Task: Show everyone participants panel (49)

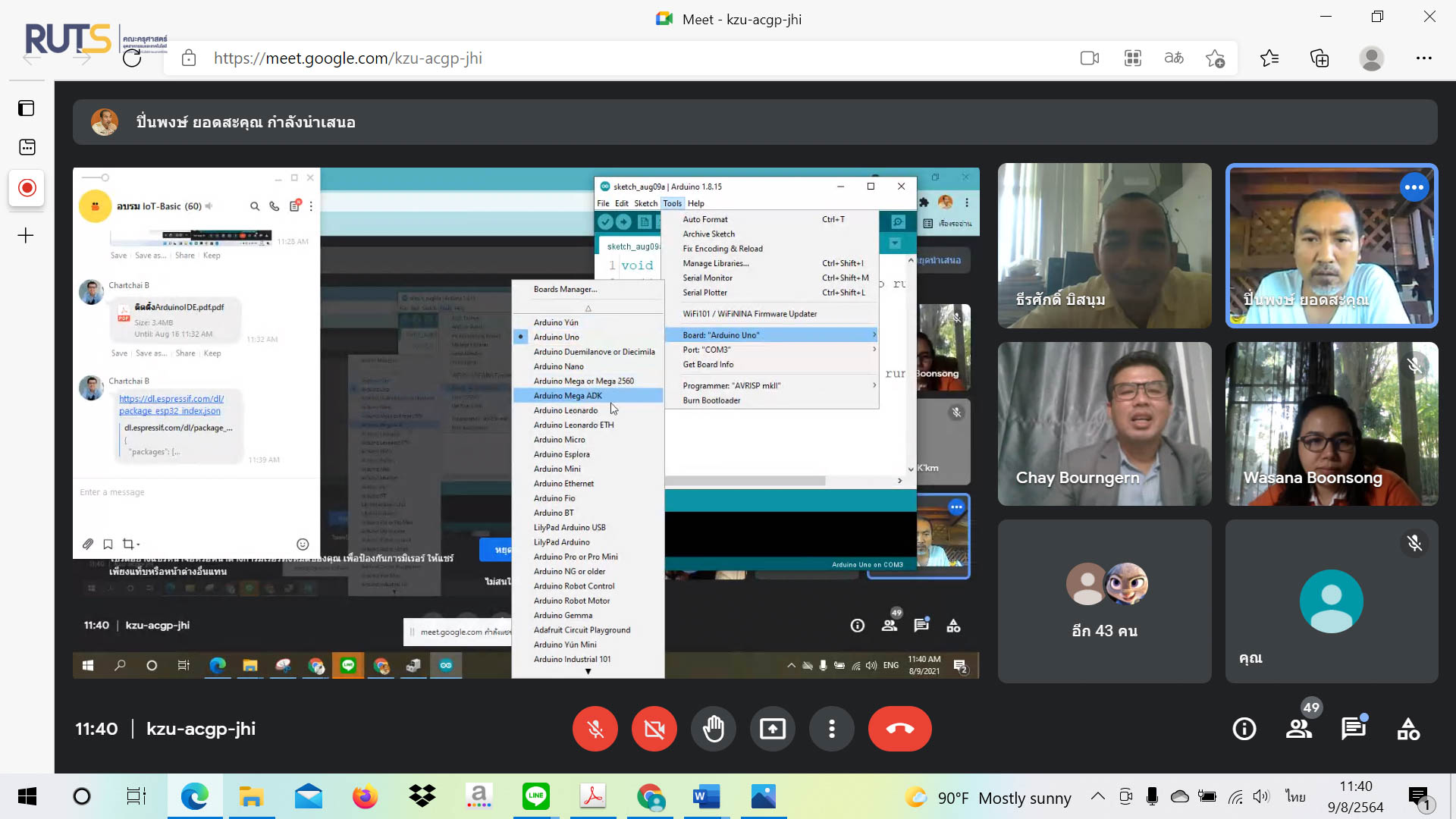Action: click(1299, 729)
